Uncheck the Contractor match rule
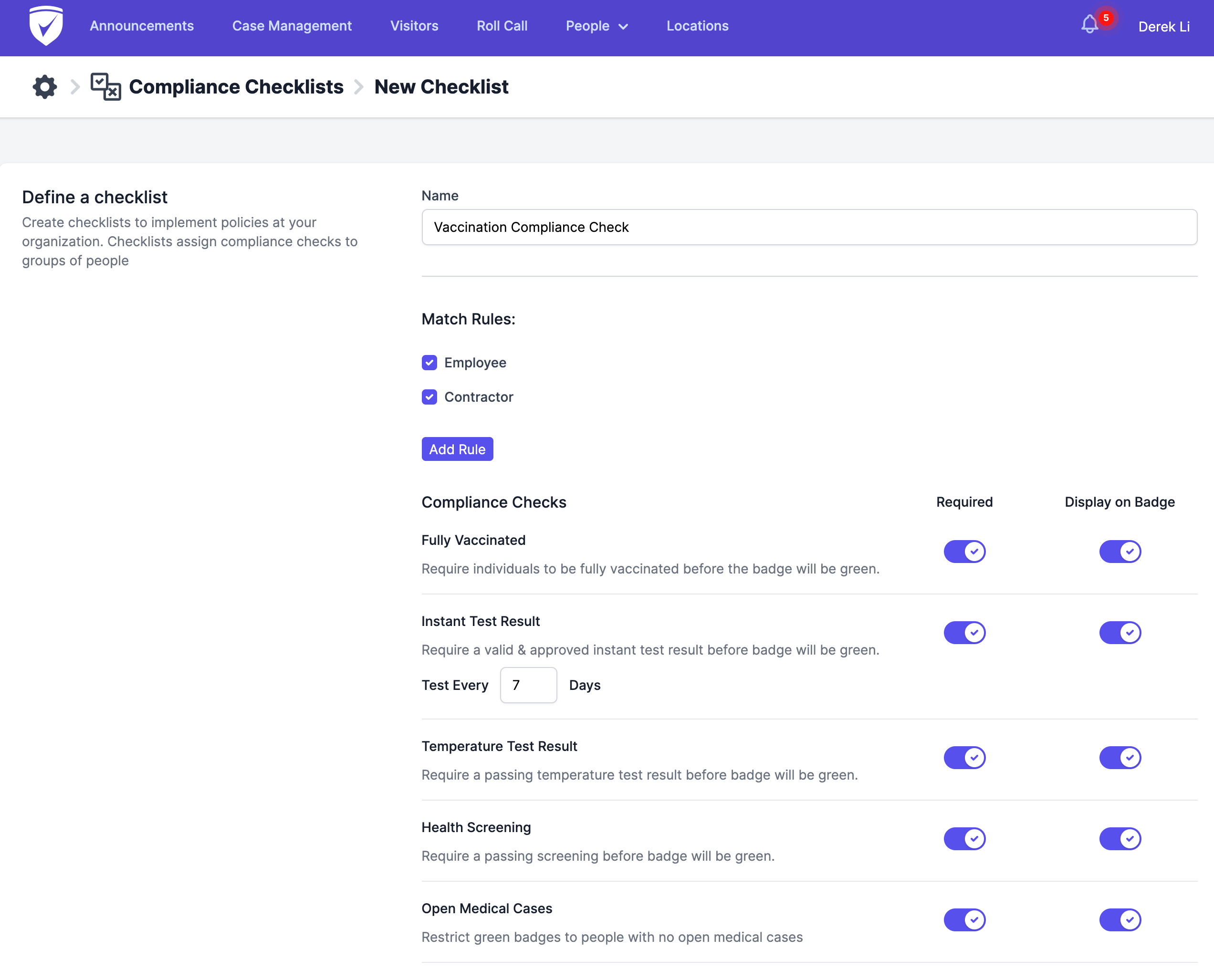Viewport: 1214px width, 980px height. [x=429, y=397]
